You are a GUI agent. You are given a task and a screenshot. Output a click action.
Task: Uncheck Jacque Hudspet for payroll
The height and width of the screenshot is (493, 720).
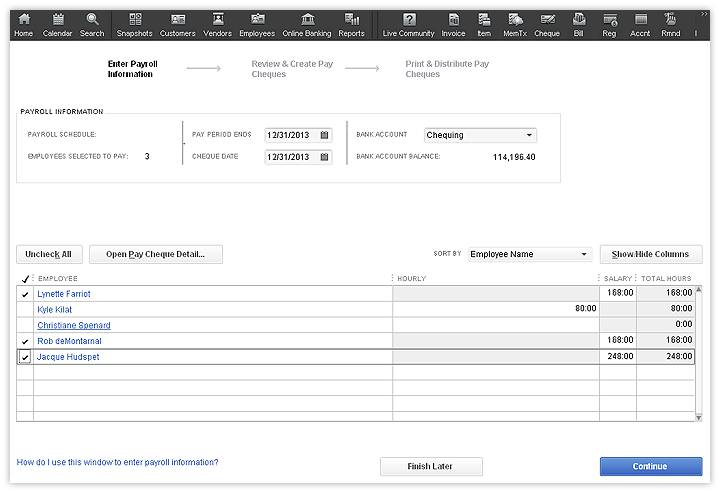(x=25, y=357)
